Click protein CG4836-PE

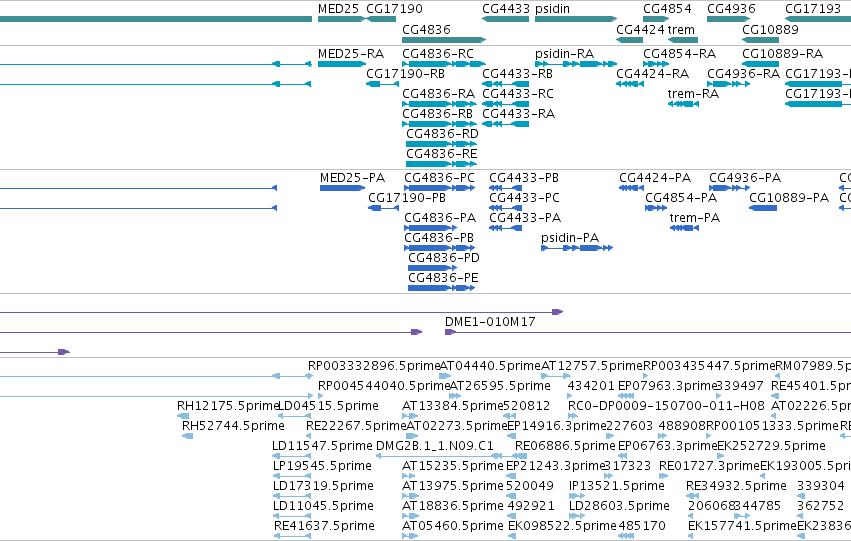pyautogui.click(x=443, y=278)
